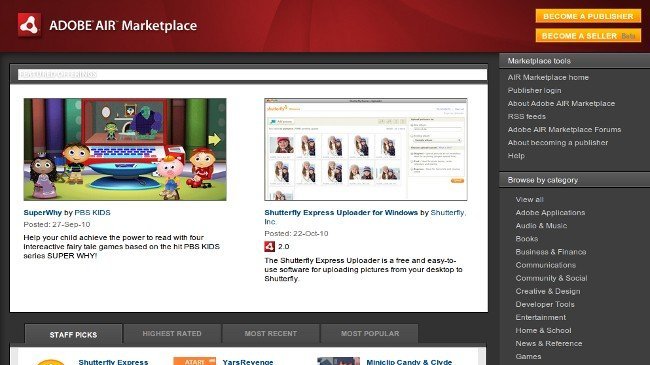Browse the Creative & Design category
Viewport: 650px width, 365px height.
(x=548, y=291)
